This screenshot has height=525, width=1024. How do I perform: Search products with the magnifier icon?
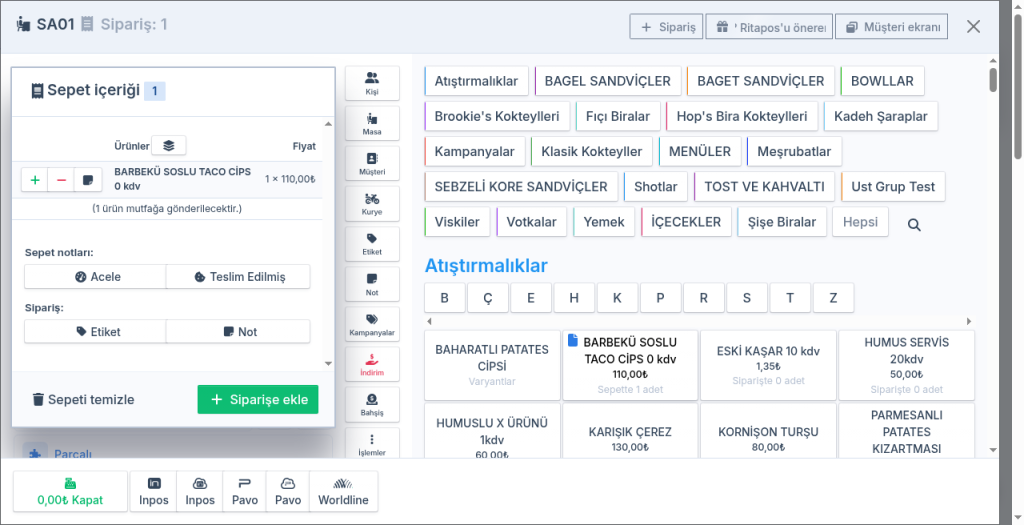(x=914, y=225)
